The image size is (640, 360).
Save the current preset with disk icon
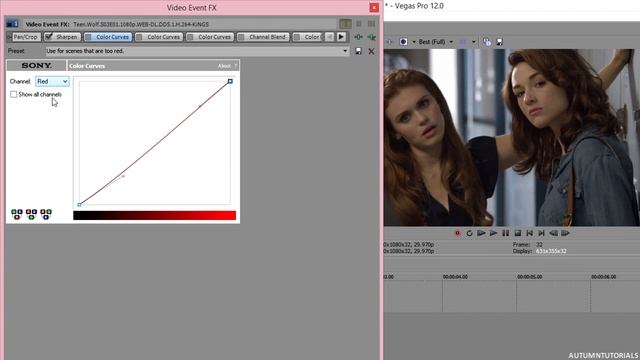(x=358, y=51)
